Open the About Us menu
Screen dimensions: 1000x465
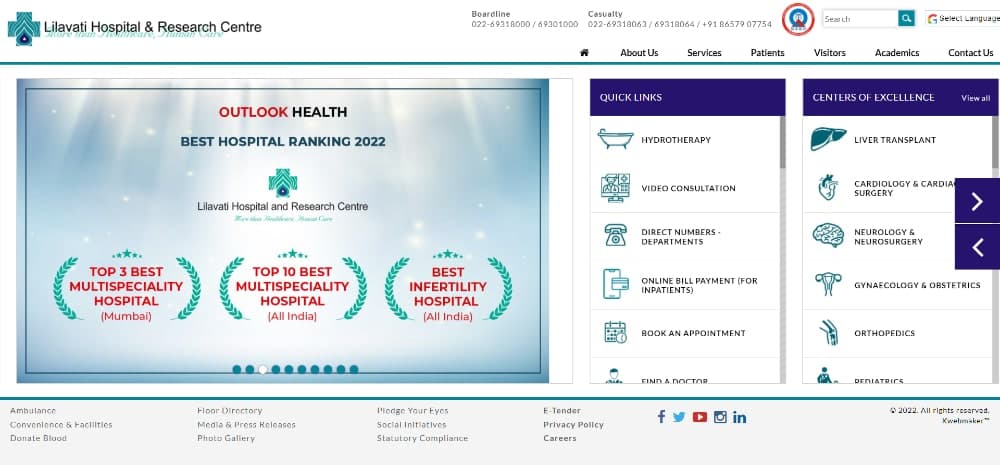click(x=639, y=53)
